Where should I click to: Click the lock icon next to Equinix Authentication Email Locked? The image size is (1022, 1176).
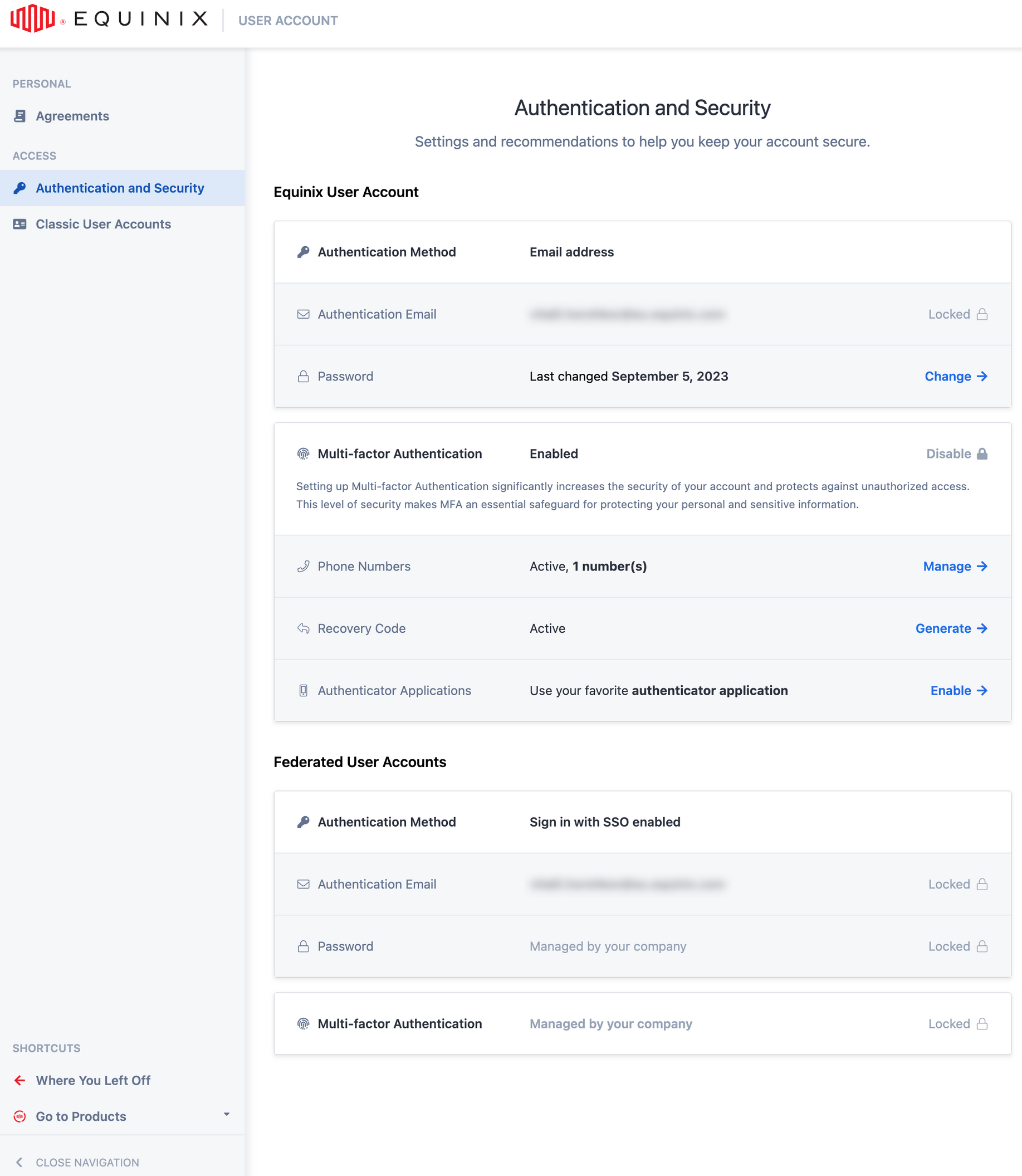982,314
